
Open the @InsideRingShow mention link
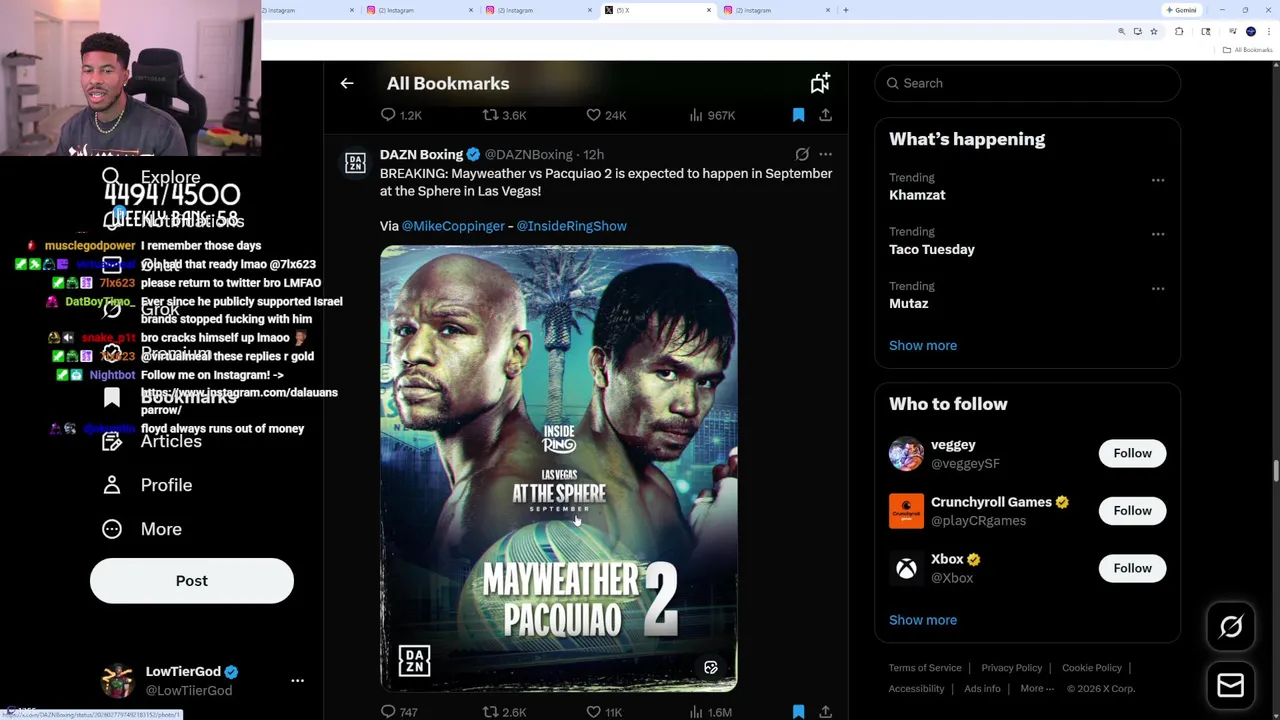pyautogui.click(x=572, y=226)
